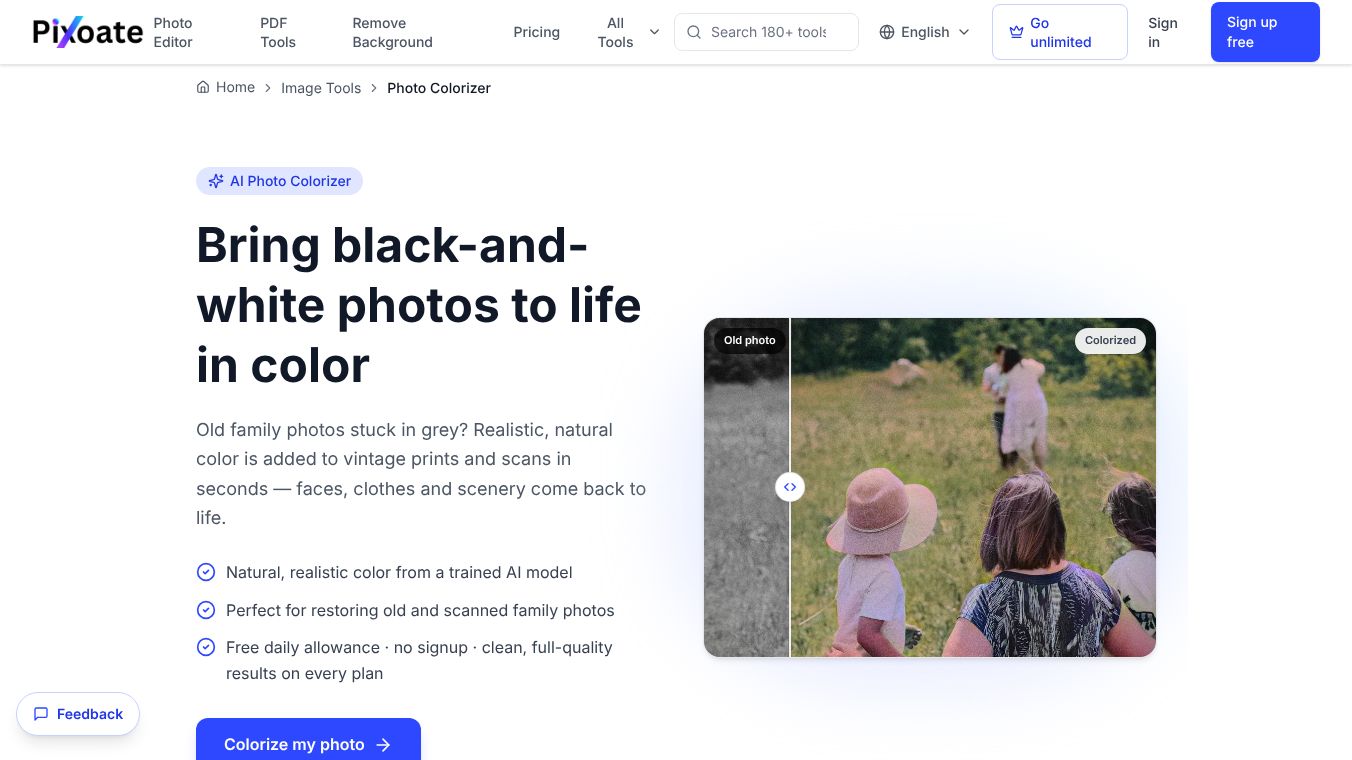Click the All Tools chevron arrow
The image size is (1352, 760).
pos(654,32)
